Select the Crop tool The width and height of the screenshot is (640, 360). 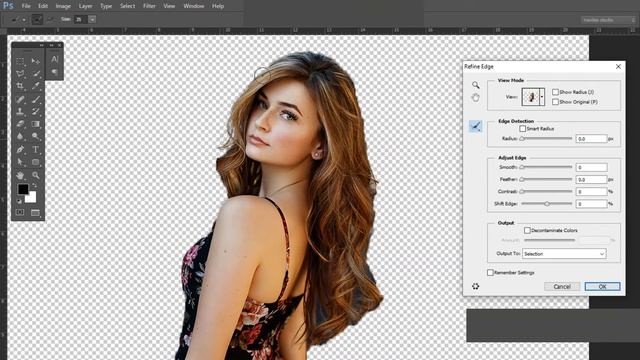20,86
